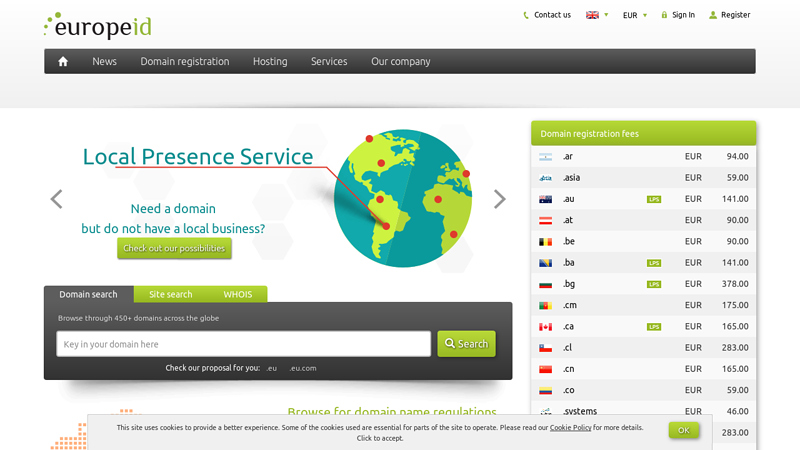Click the Australia flag icon for .au

tap(545, 199)
